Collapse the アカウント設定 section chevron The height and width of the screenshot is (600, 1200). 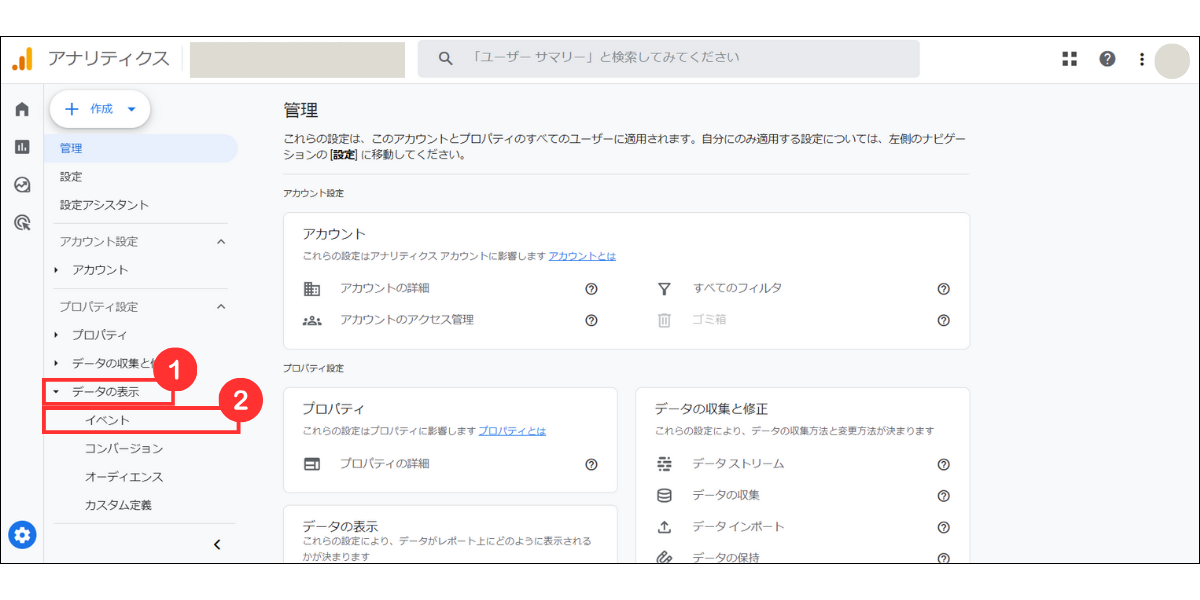click(221, 242)
